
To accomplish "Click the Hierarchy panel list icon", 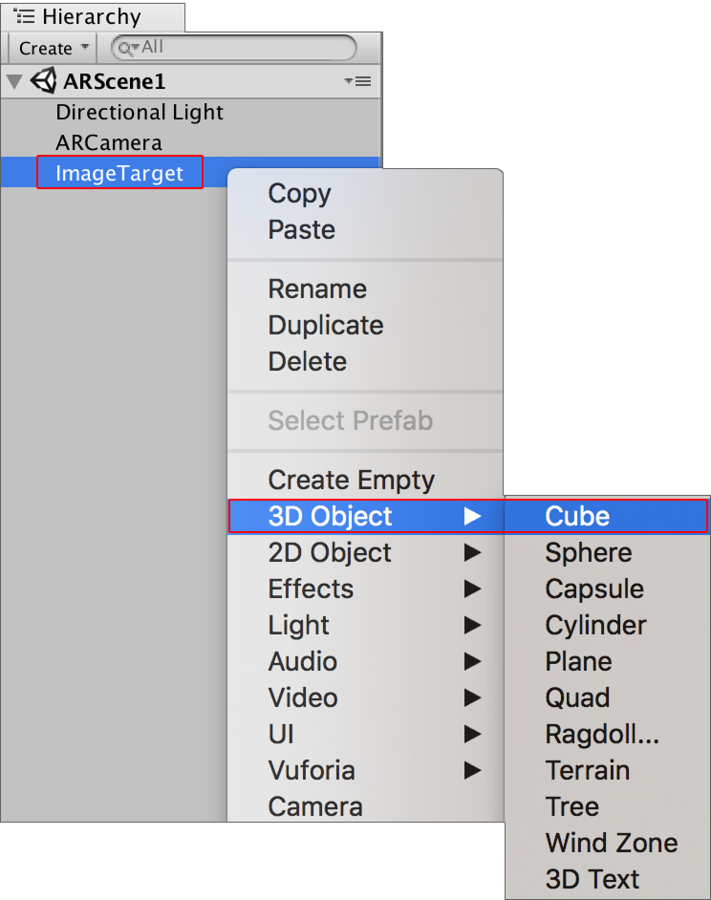I will coord(24,16).
